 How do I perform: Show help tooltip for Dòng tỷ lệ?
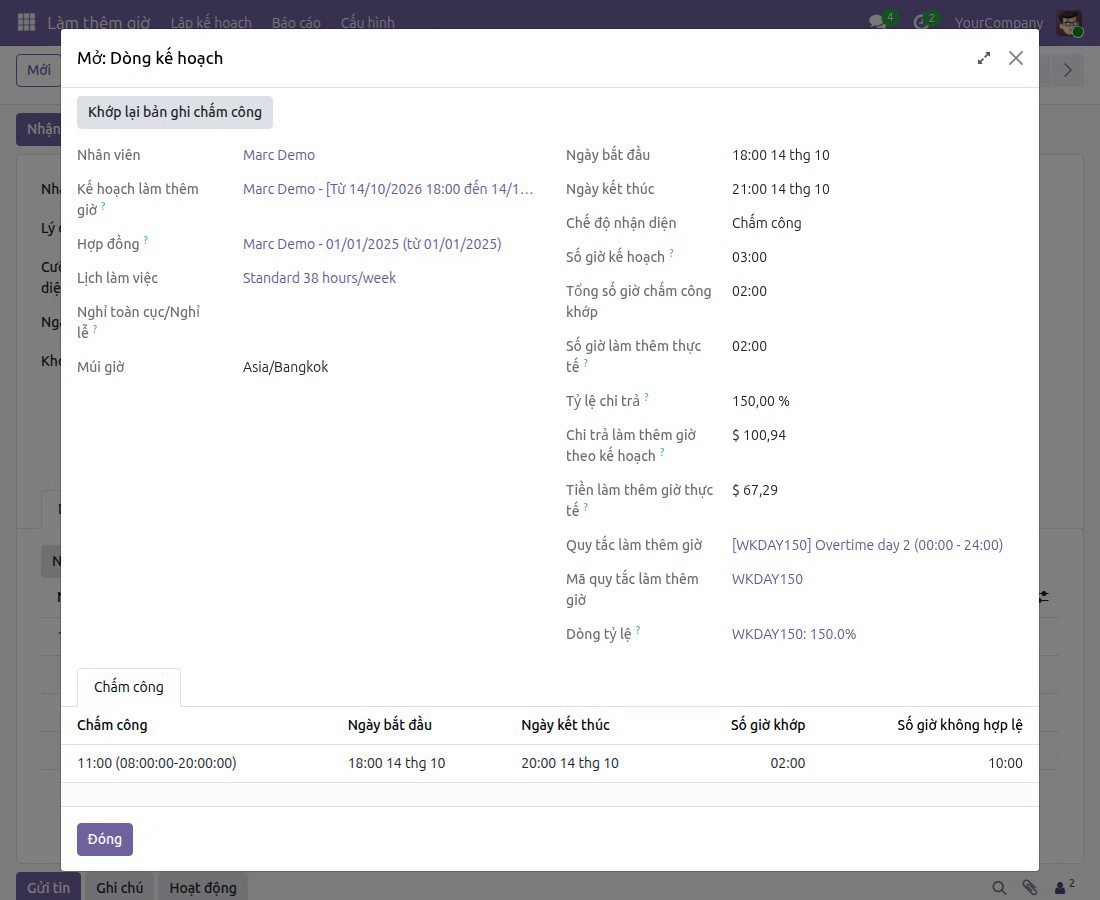[638, 630]
